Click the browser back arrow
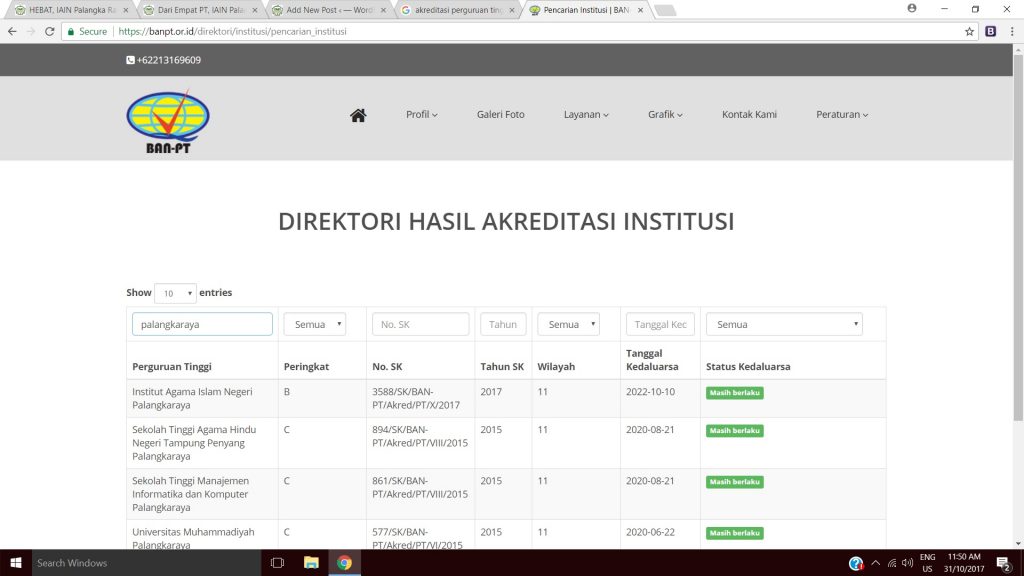The height and width of the screenshot is (576, 1024). 12,31
